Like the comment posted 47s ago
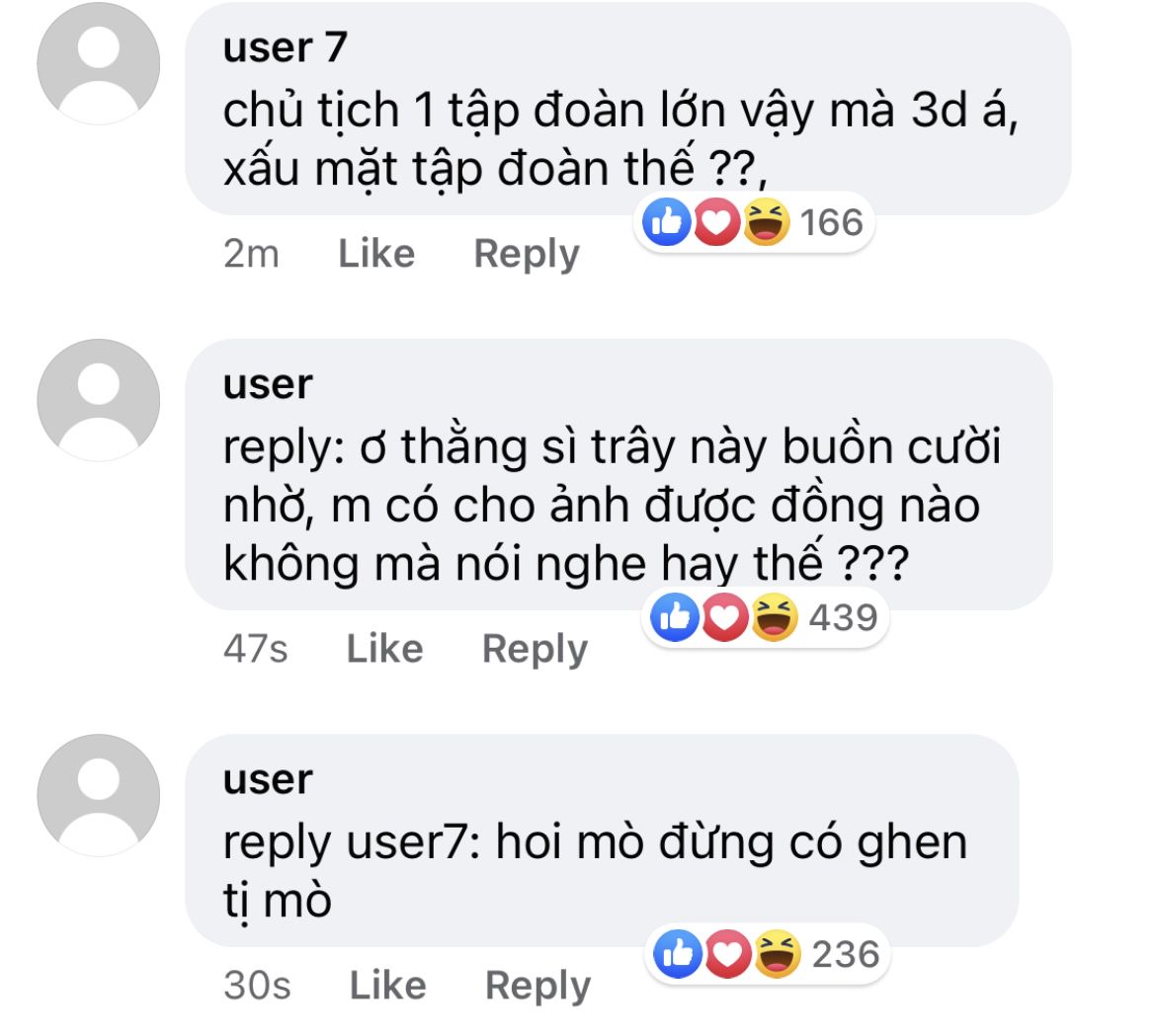 [x=385, y=649]
